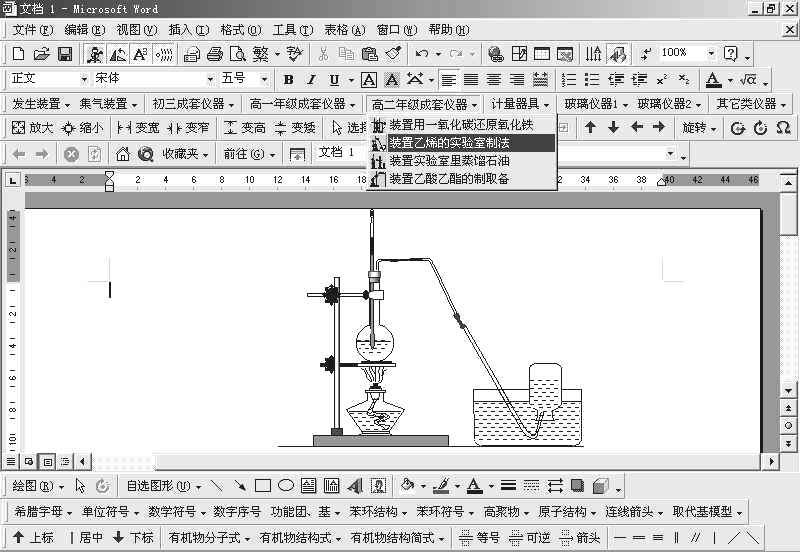Click the web Home icon
This screenshot has width=800, height=553.
click(122, 154)
